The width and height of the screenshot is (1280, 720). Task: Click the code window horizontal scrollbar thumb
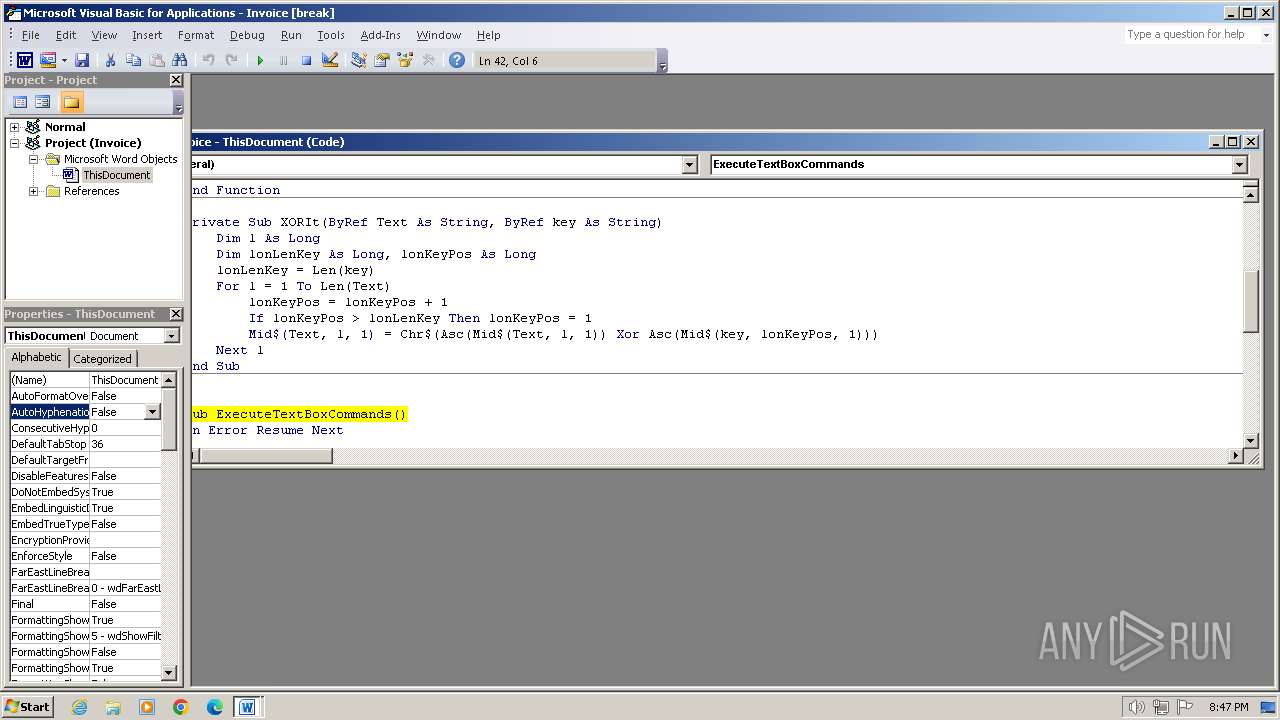point(266,456)
